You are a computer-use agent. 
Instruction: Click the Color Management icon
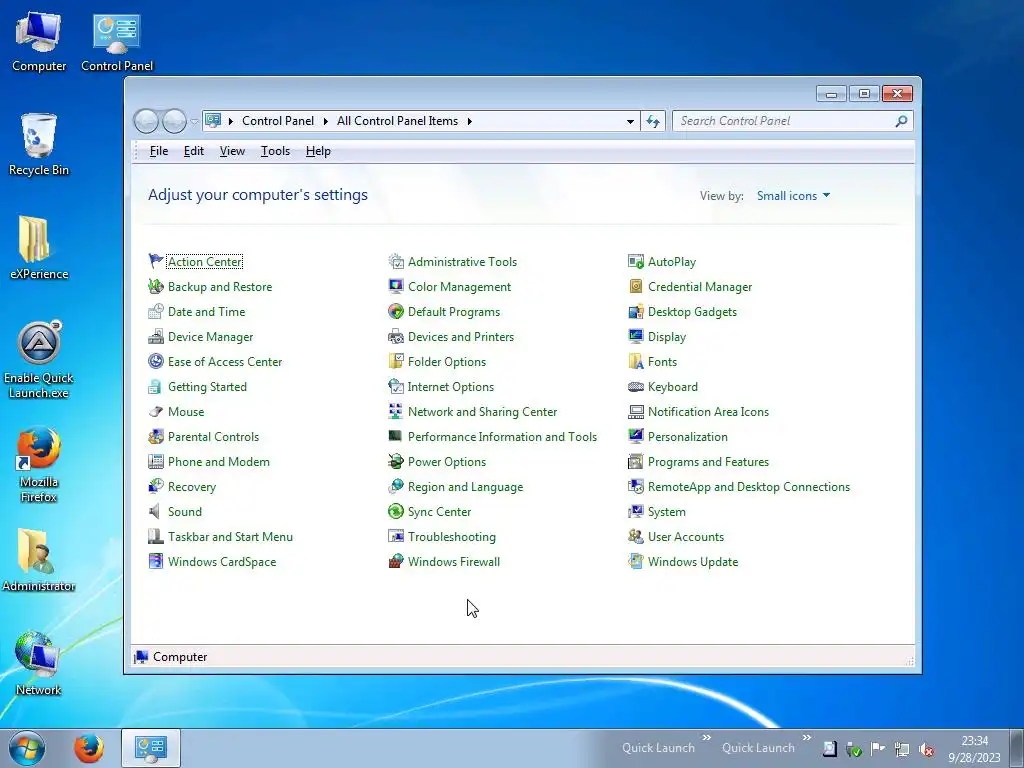tap(396, 287)
